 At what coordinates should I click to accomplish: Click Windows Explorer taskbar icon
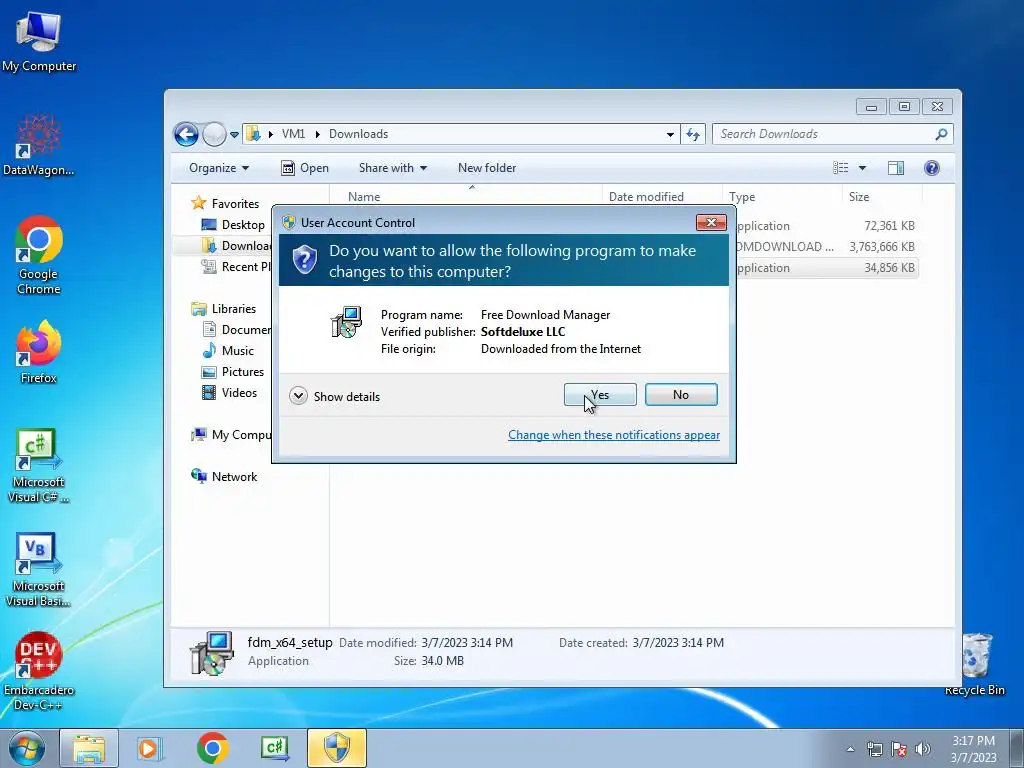click(x=89, y=748)
